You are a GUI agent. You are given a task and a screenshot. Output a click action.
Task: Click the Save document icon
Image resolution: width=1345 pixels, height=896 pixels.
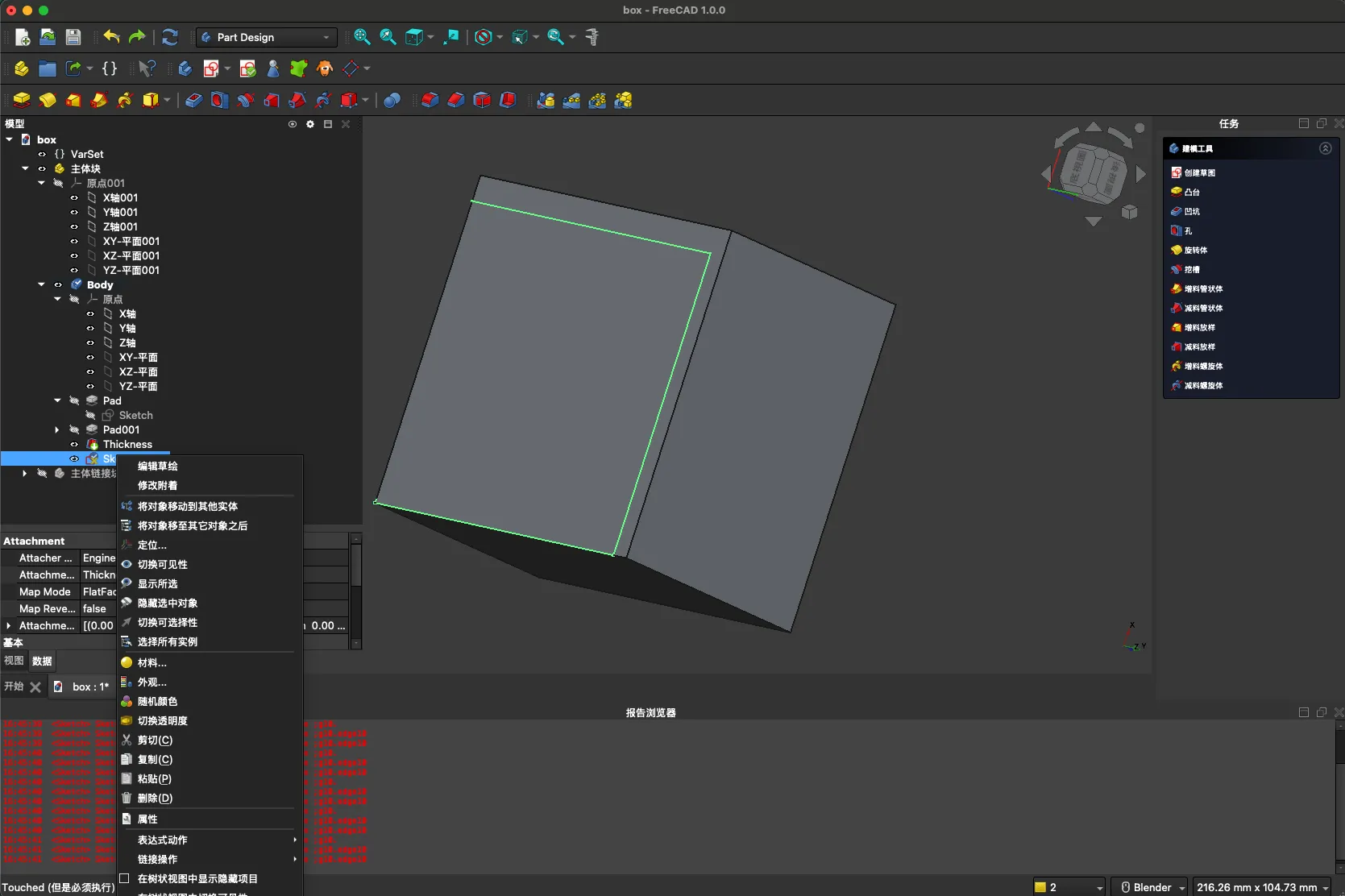(73, 37)
